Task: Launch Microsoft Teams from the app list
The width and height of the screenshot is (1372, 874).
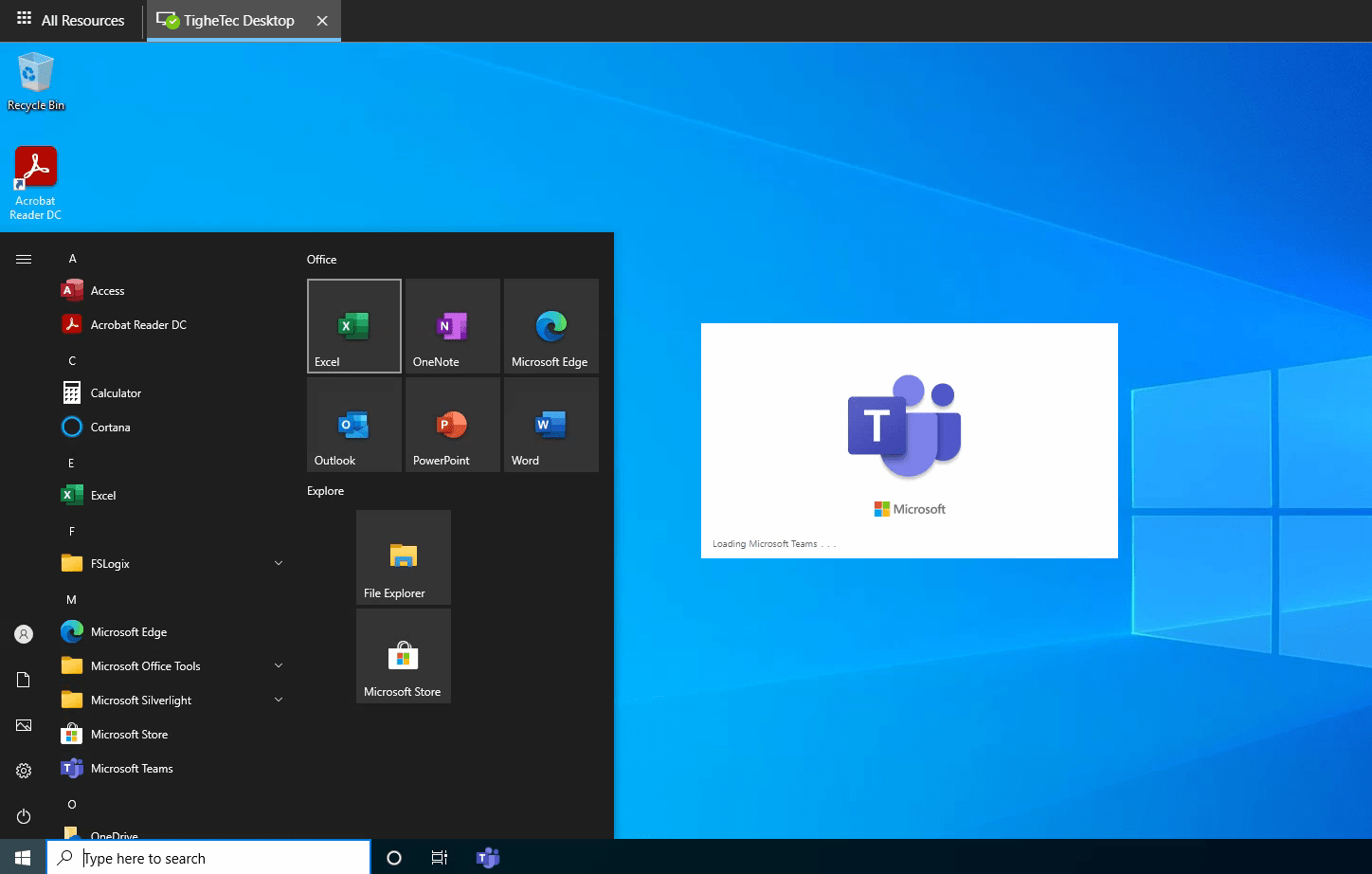Action: tap(172, 769)
